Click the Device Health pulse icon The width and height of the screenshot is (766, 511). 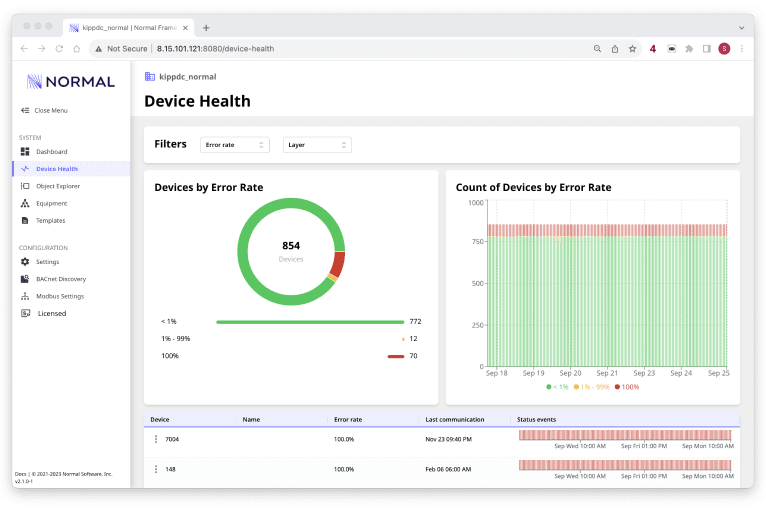click(25, 169)
